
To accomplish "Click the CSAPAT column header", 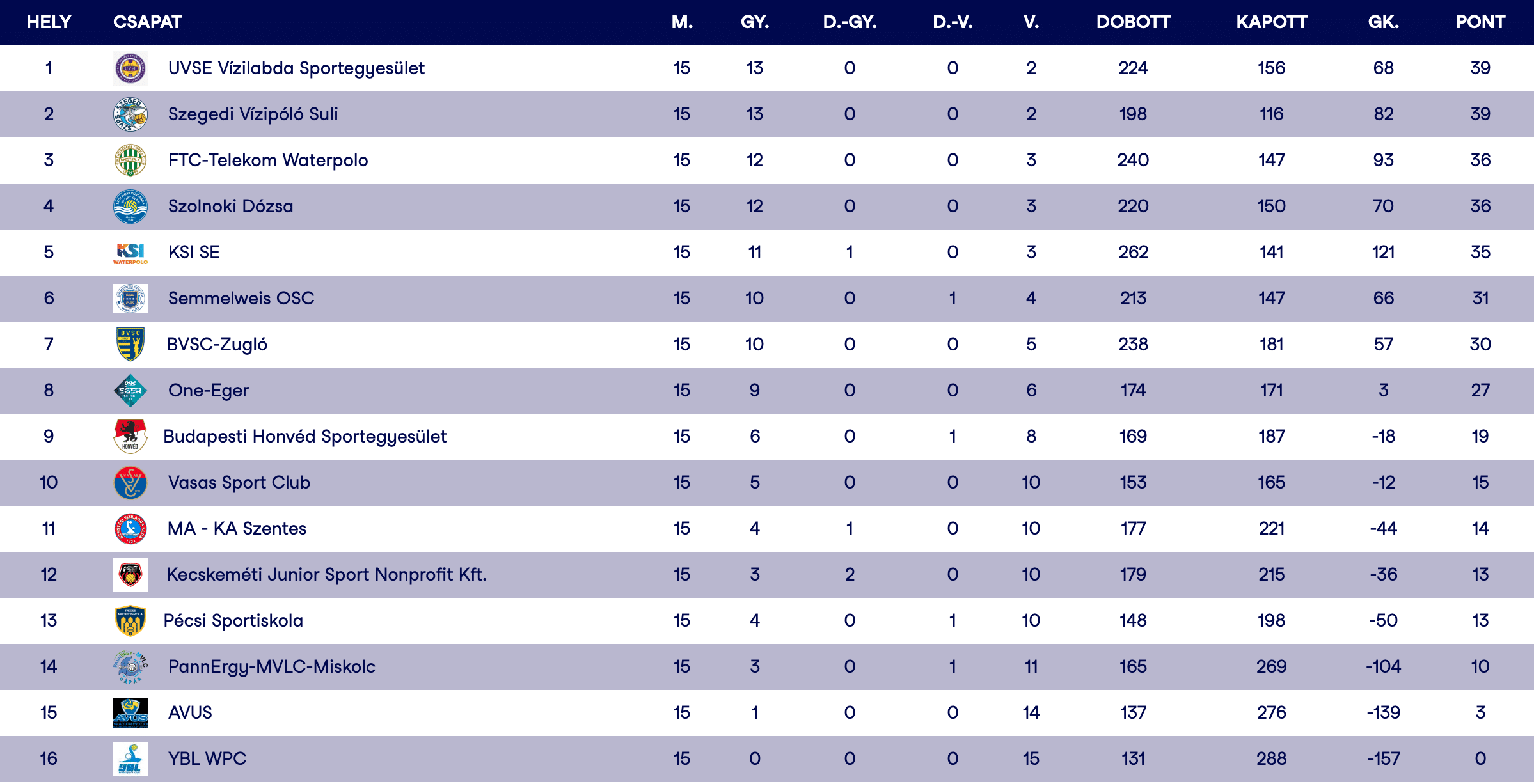I will click(147, 22).
